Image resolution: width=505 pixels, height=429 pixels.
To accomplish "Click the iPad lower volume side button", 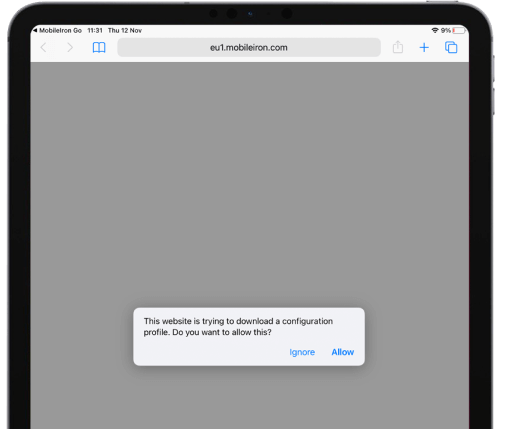I will point(493,101).
